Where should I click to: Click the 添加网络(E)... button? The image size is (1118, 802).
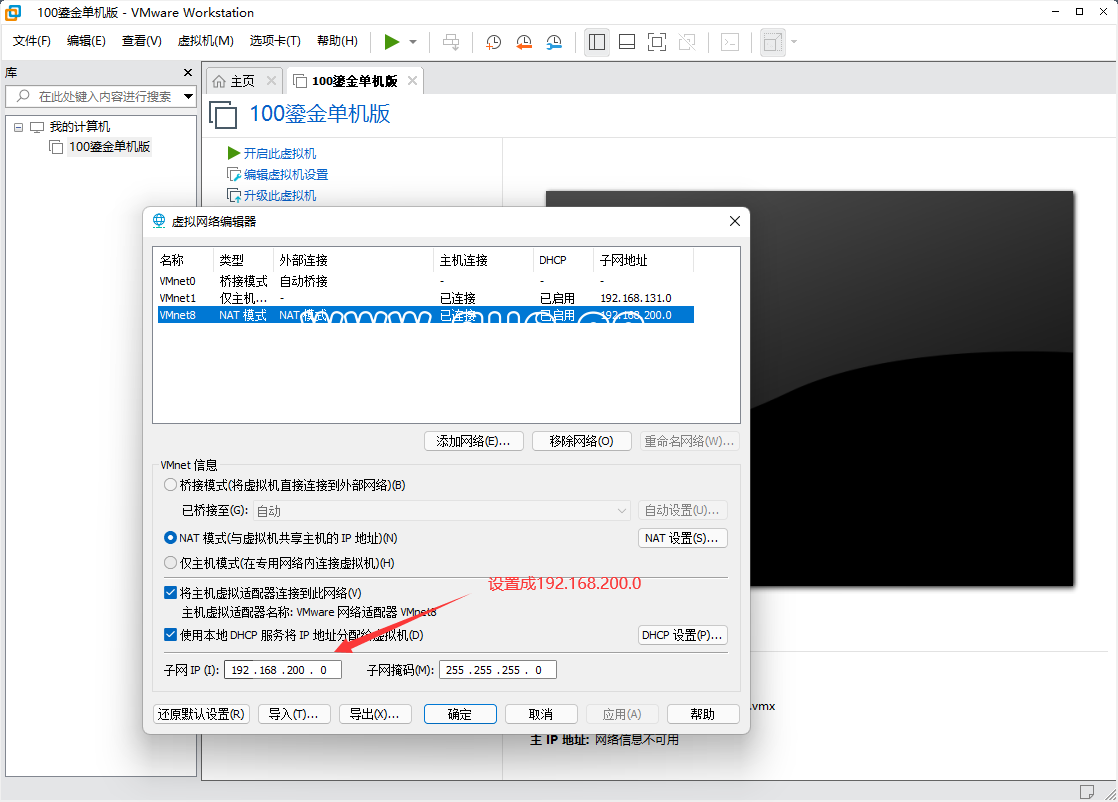pyautogui.click(x=473, y=441)
